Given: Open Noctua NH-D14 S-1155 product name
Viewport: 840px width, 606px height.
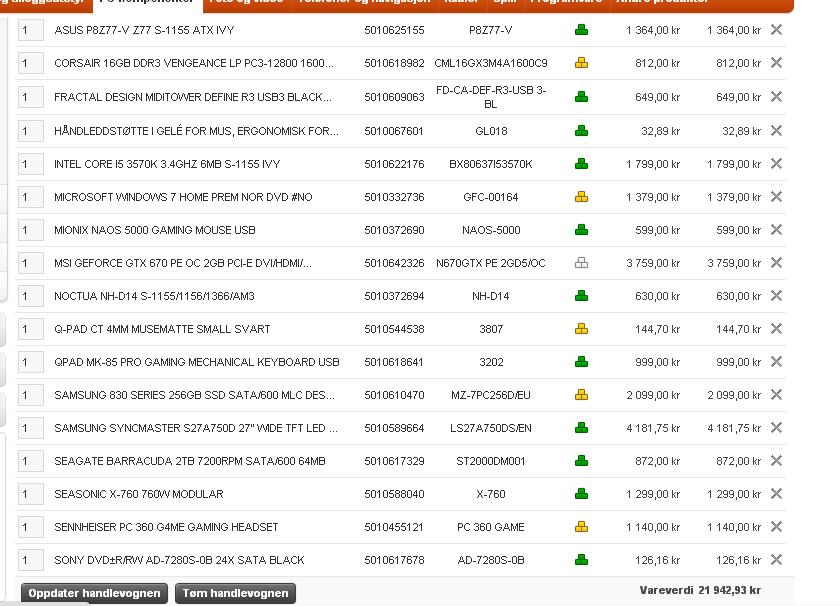Looking at the screenshot, I should [x=154, y=296].
